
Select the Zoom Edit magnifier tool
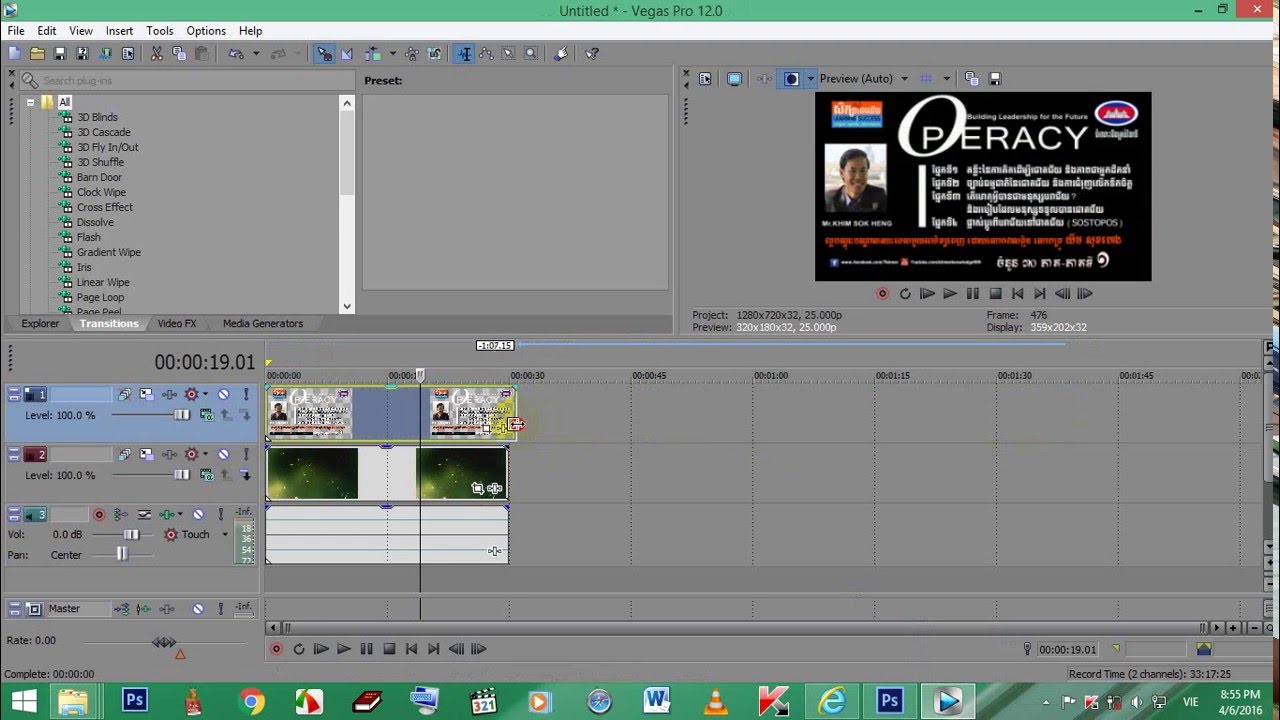[x=530, y=53]
